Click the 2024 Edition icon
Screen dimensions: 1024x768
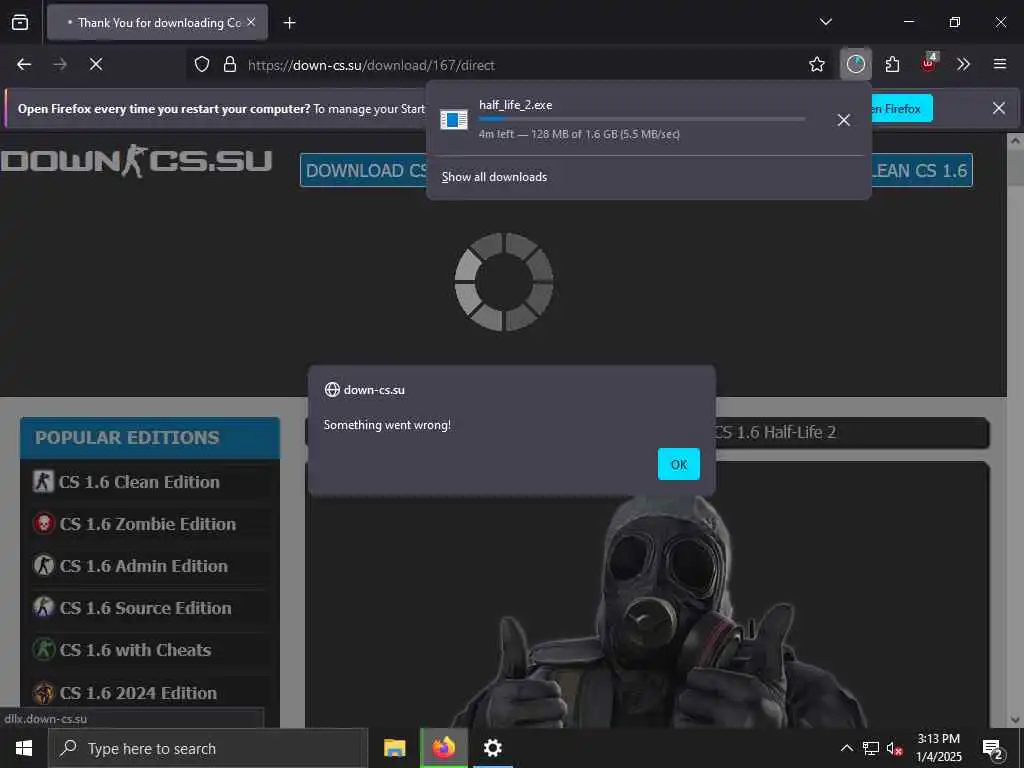point(44,693)
